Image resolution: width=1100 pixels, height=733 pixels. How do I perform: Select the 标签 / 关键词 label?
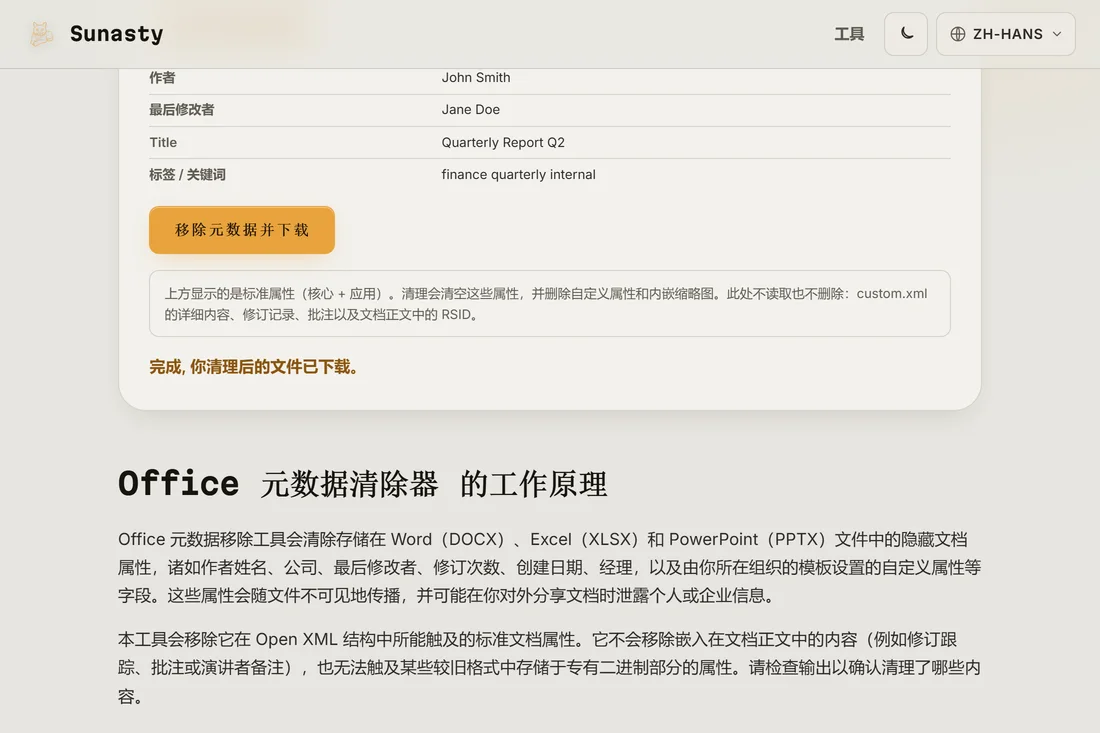pos(187,175)
